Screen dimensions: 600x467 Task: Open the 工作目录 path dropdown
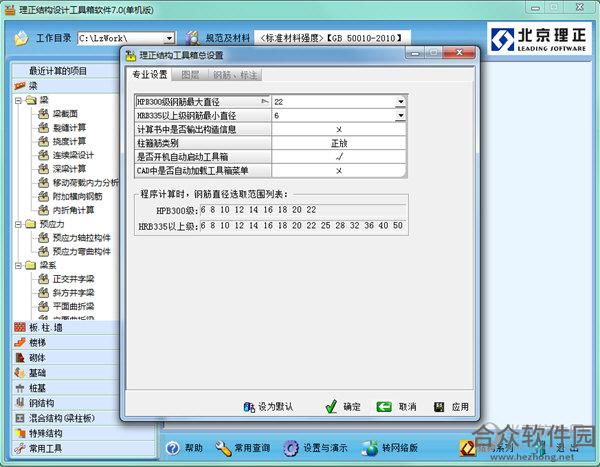click(169, 38)
